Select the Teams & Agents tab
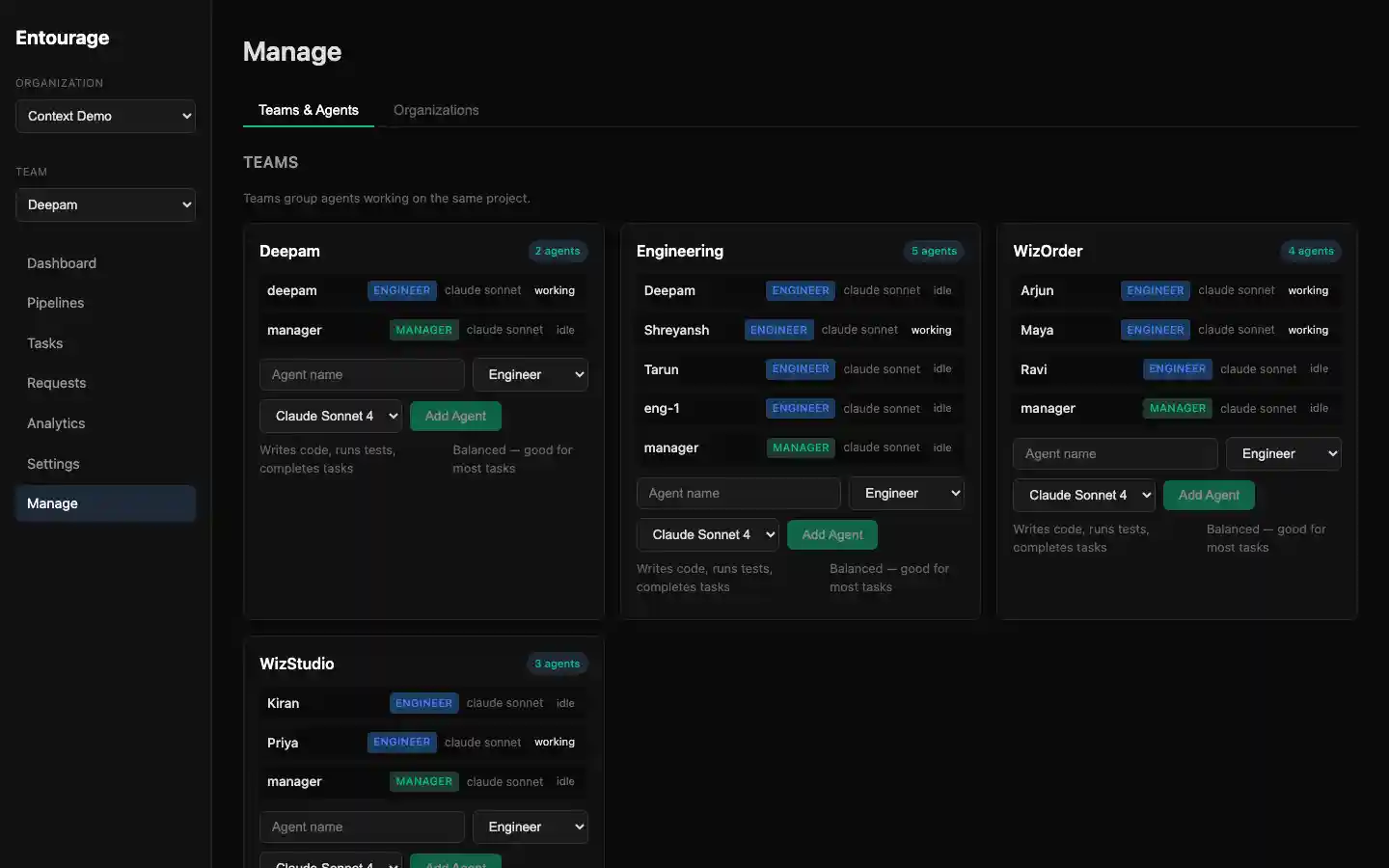1389x868 pixels. pos(308,110)
